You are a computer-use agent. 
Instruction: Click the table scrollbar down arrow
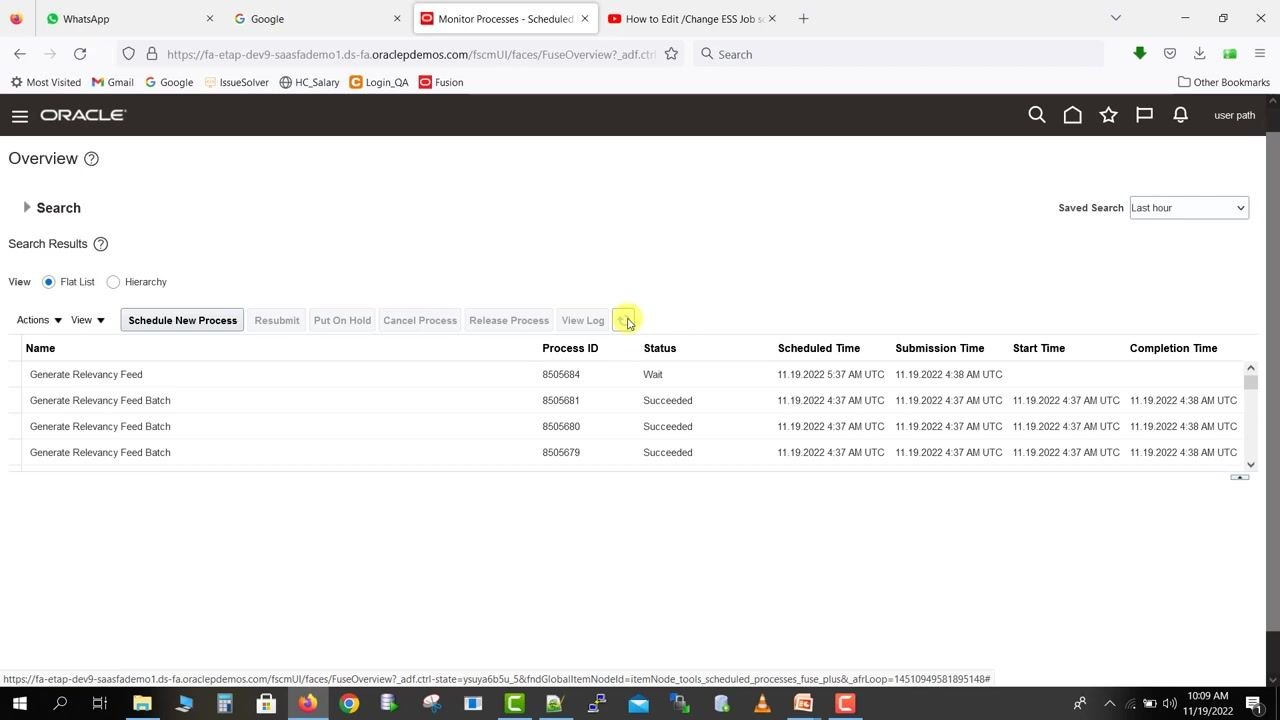tap(1250, 464)
